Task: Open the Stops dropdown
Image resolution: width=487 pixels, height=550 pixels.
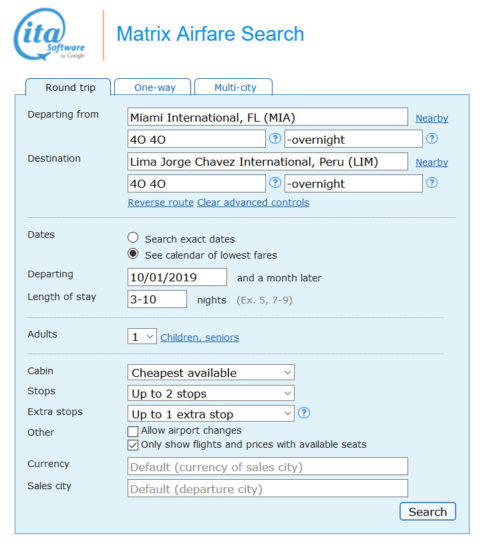Action: click(211, 393)
